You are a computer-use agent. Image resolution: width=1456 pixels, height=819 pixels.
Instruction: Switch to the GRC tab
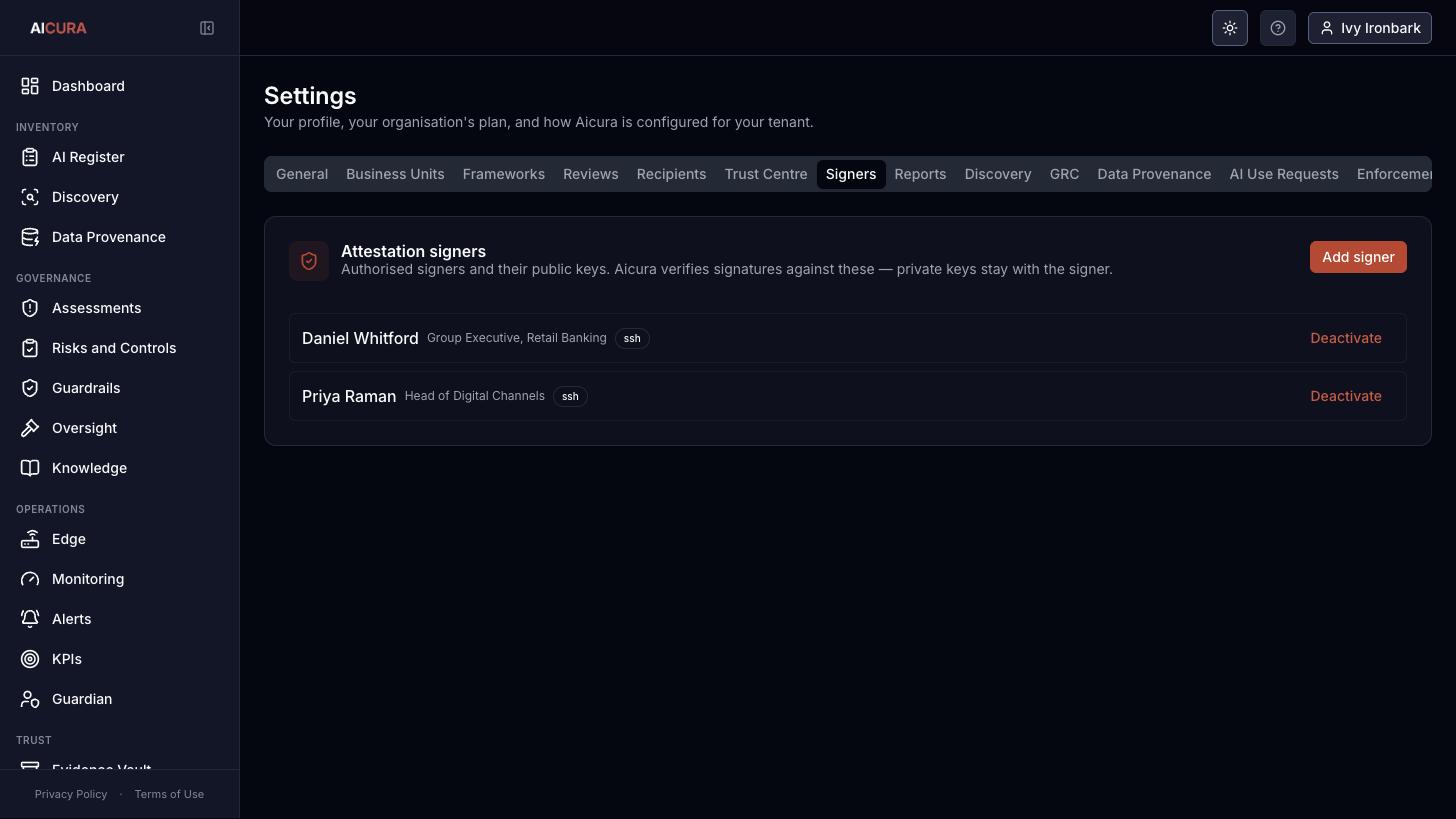pos(1064,174)
